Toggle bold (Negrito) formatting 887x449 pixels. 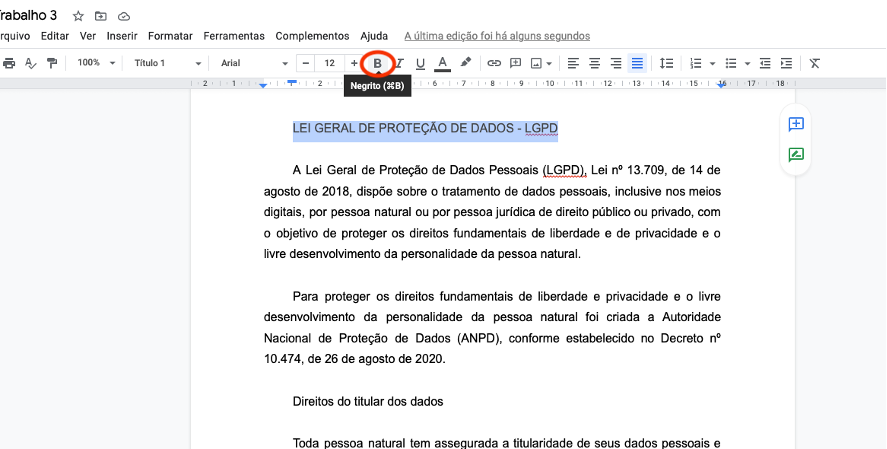[377, 63]
